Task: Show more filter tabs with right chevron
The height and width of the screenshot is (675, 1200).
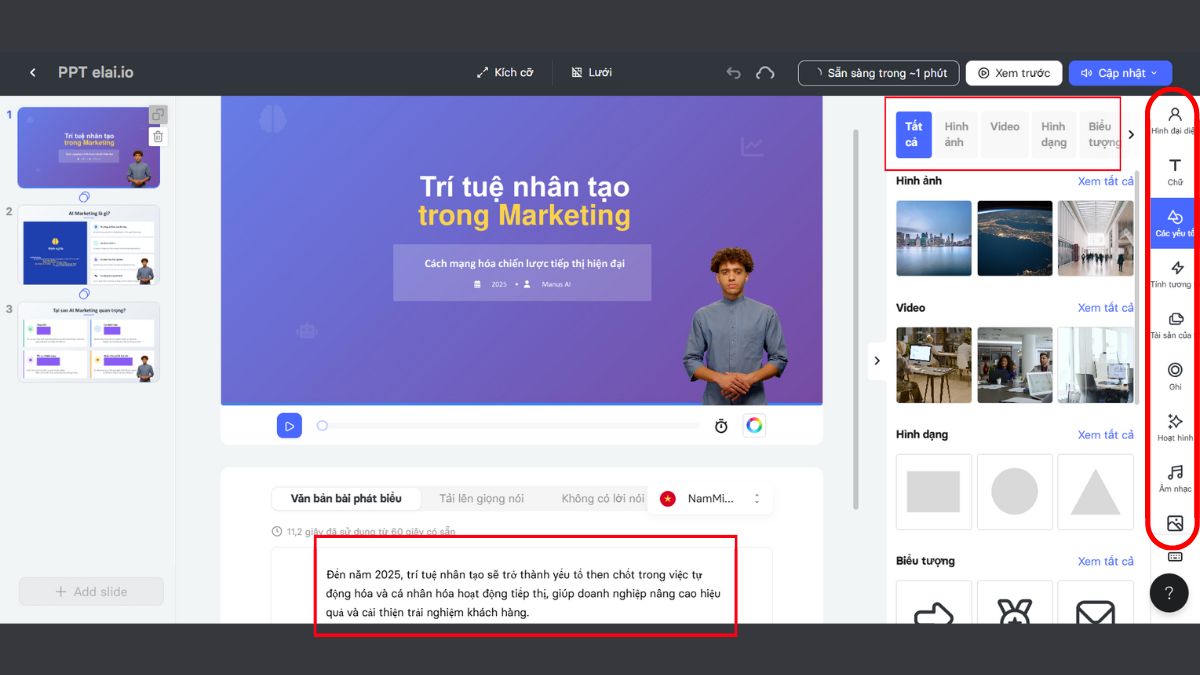Action: pyautogui.click(x=1131, y=135)
